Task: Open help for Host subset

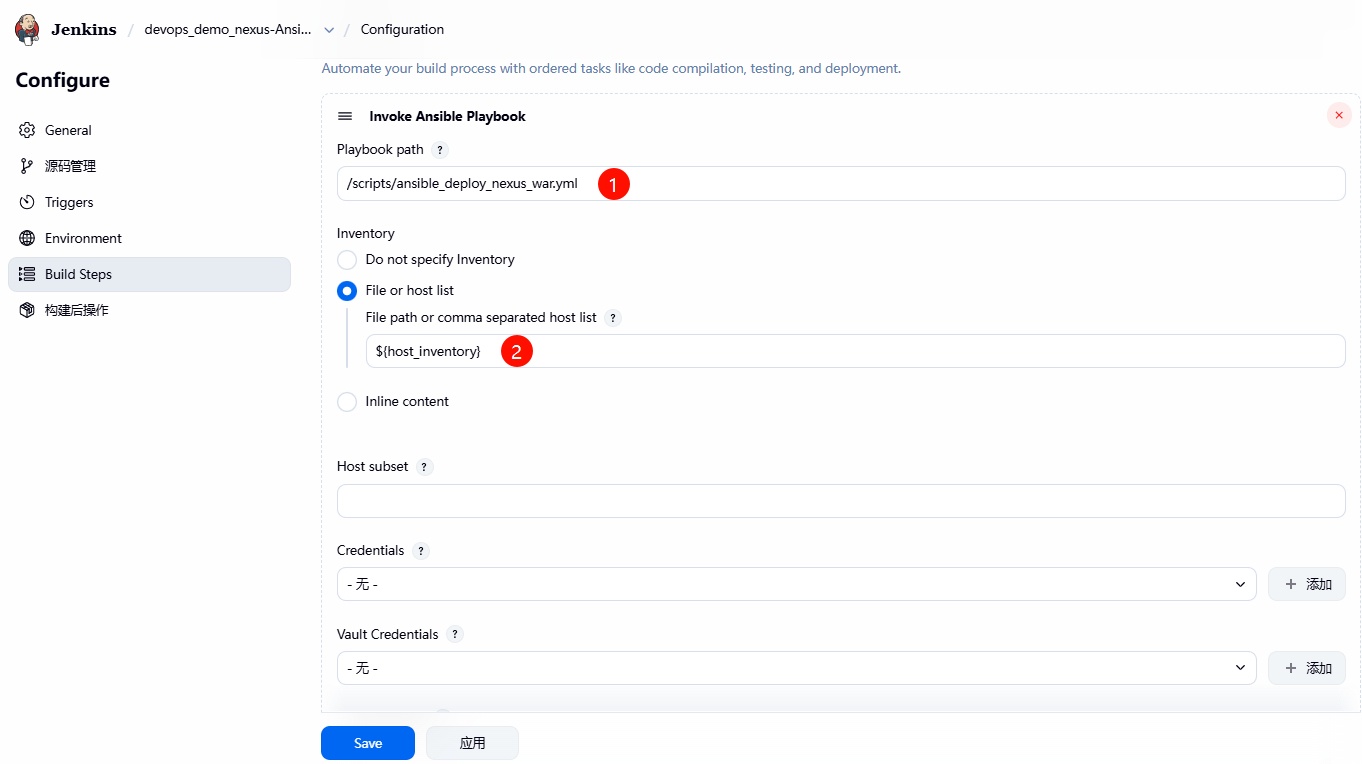Action: [425, 467]
